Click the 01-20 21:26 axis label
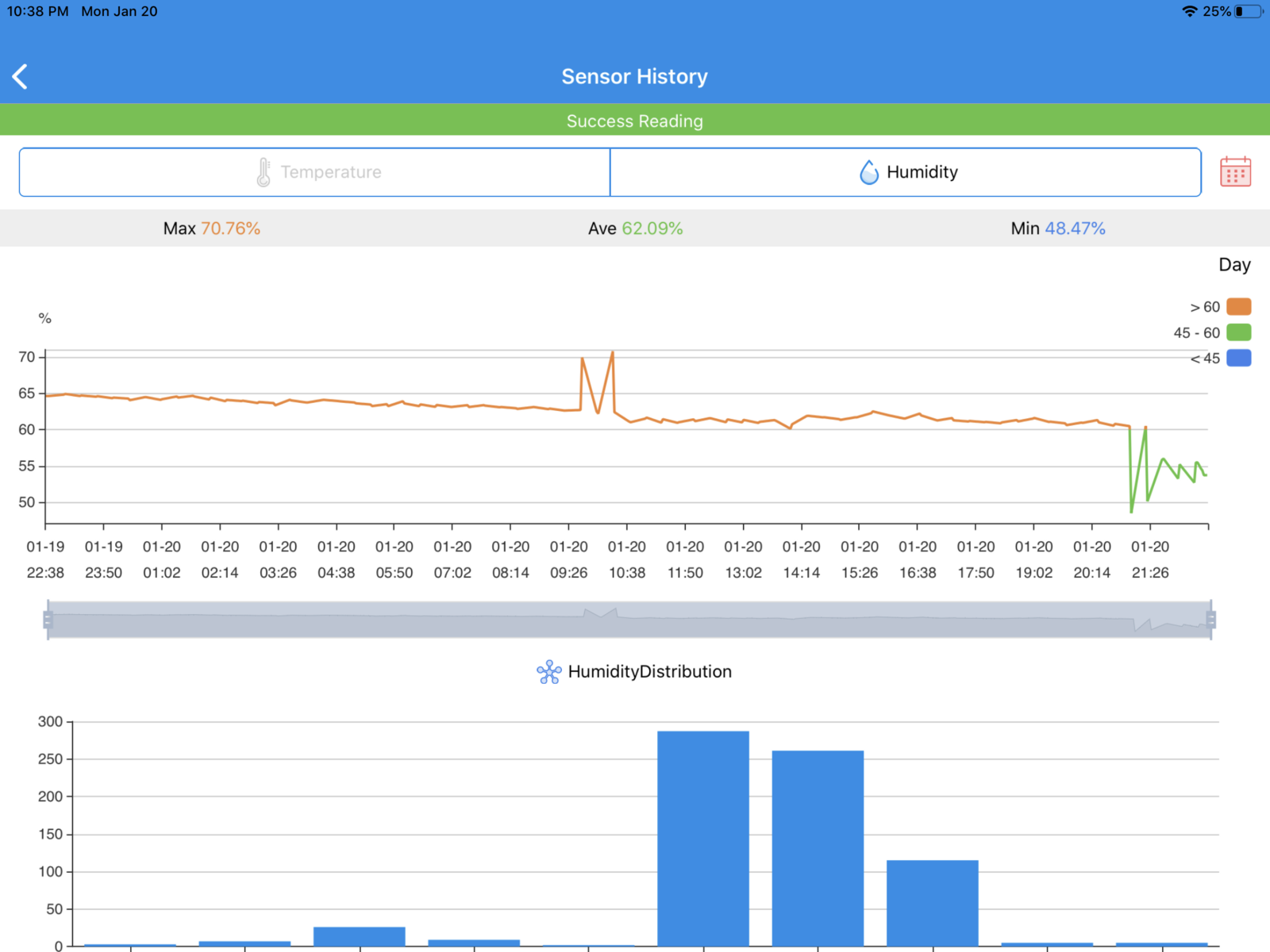This screenshot has width=1270, height=952. pyautogui.click(x=1150, y=559)
